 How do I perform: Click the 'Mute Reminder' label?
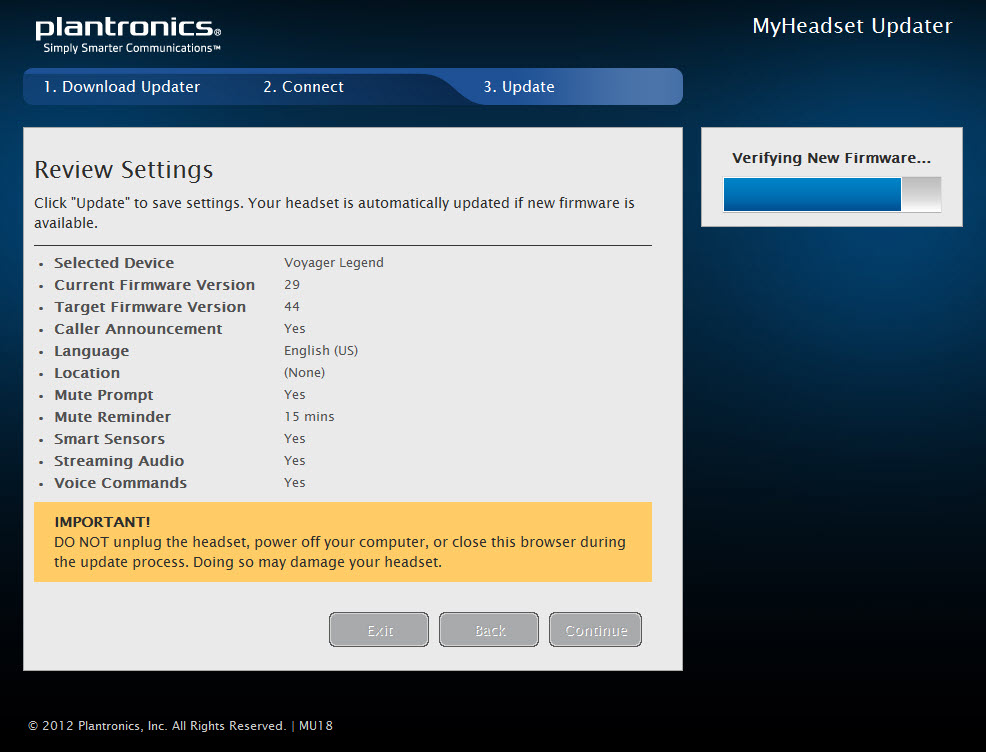coord(113,417)
